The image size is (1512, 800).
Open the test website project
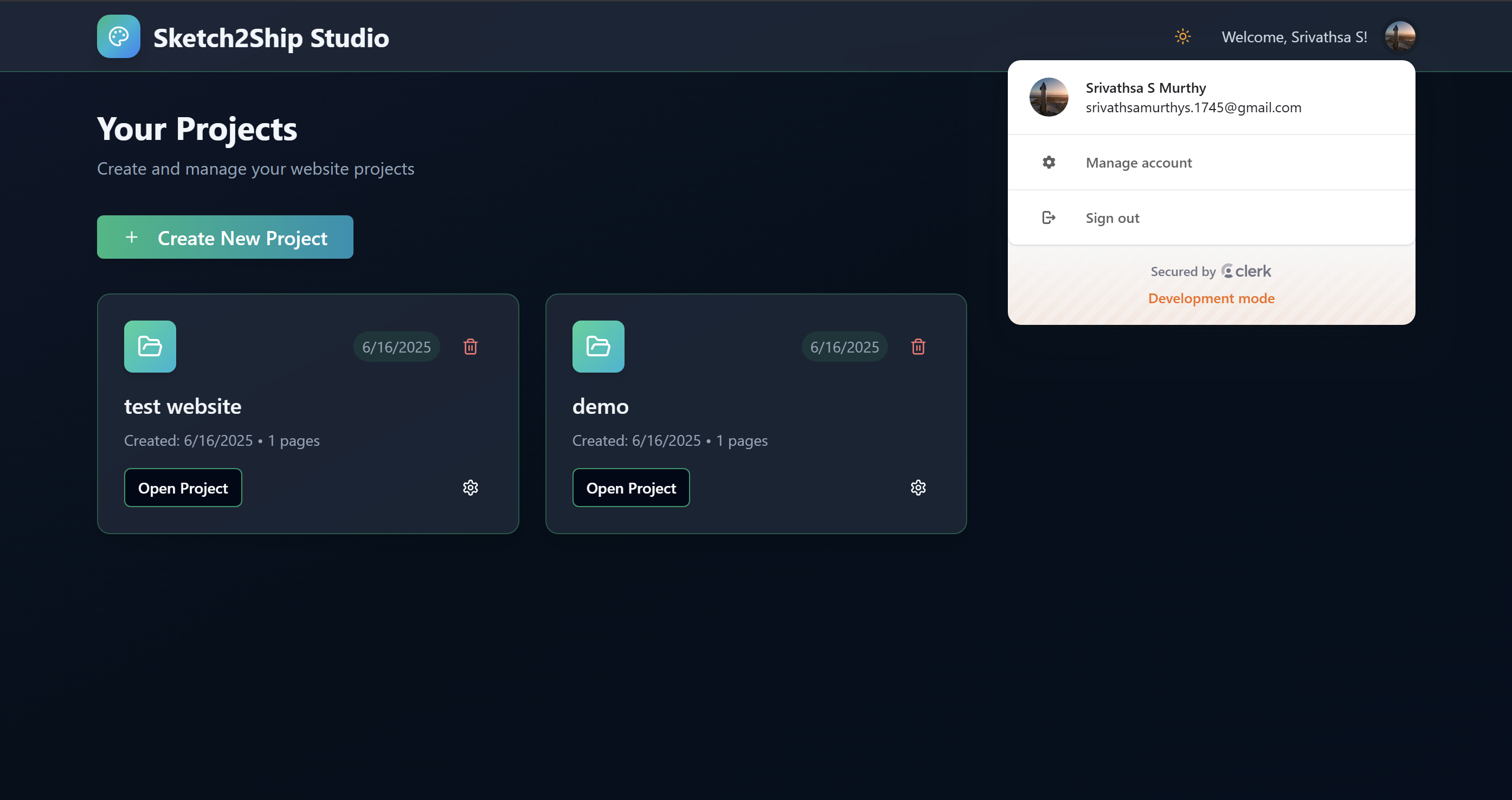click(183, 488)
